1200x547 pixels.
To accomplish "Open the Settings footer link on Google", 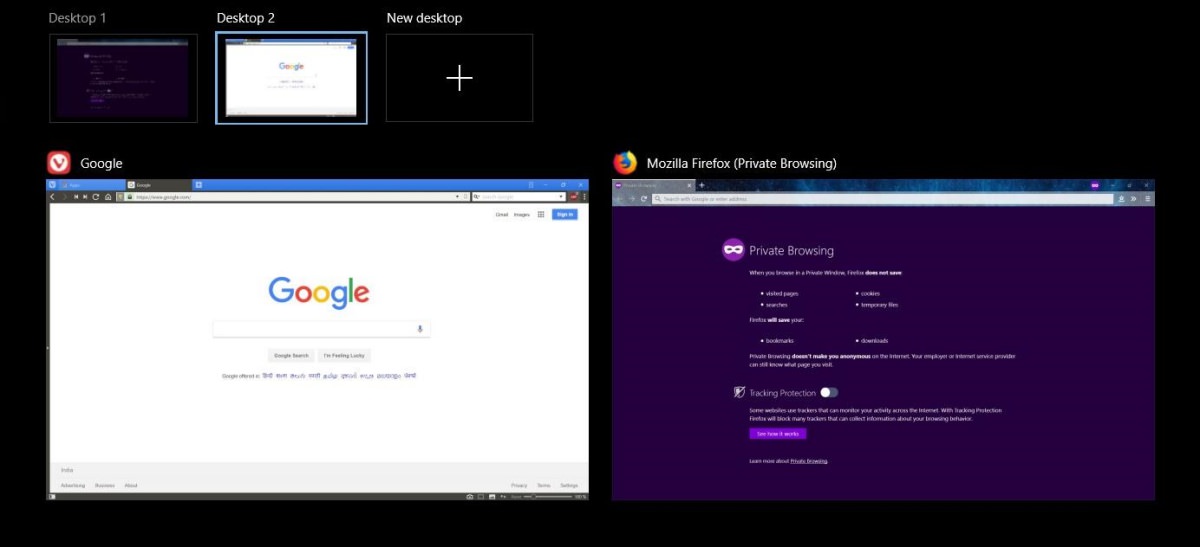I will [x=569, y=485].
